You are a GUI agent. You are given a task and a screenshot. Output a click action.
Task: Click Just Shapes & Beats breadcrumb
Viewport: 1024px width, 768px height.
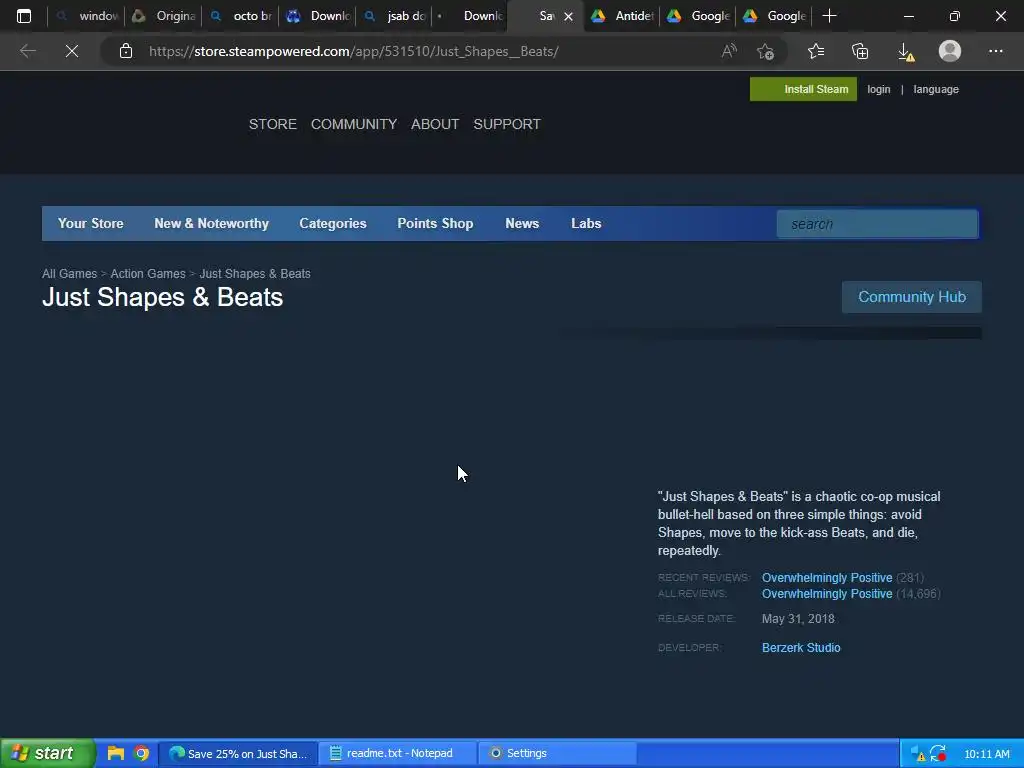(255, 274)
